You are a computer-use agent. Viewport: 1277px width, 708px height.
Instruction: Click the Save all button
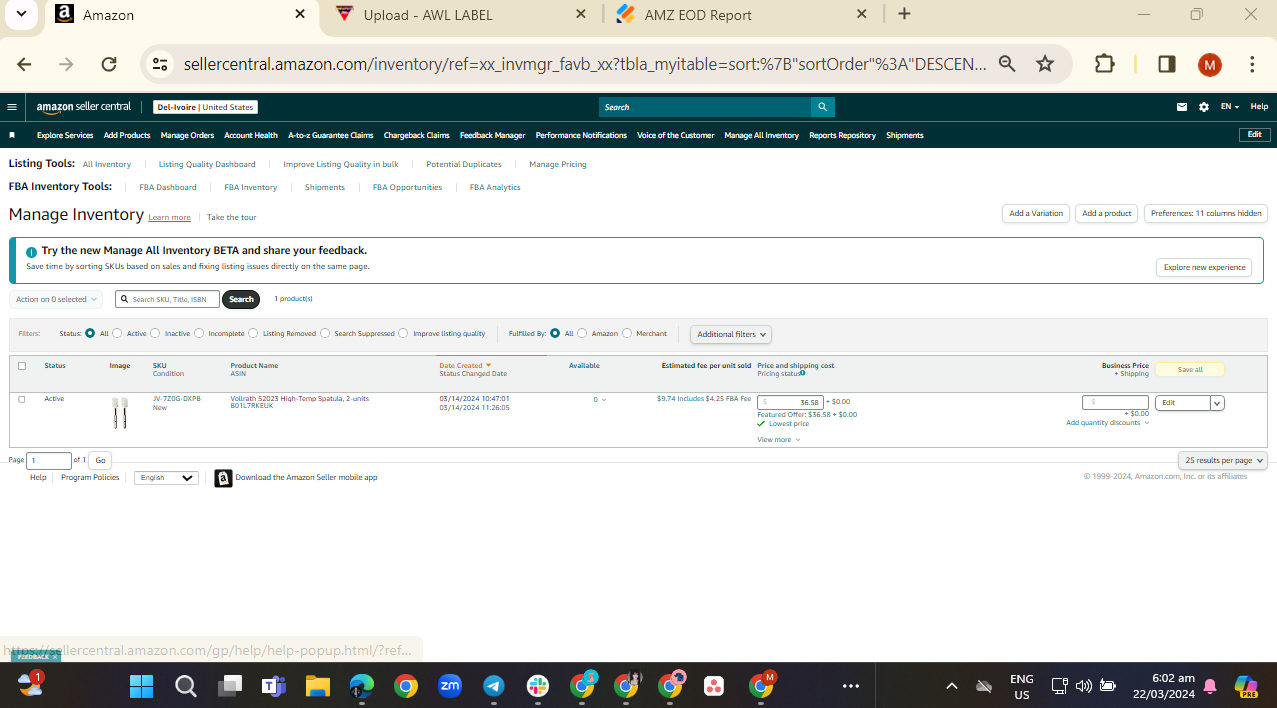tap(1190, 369)
